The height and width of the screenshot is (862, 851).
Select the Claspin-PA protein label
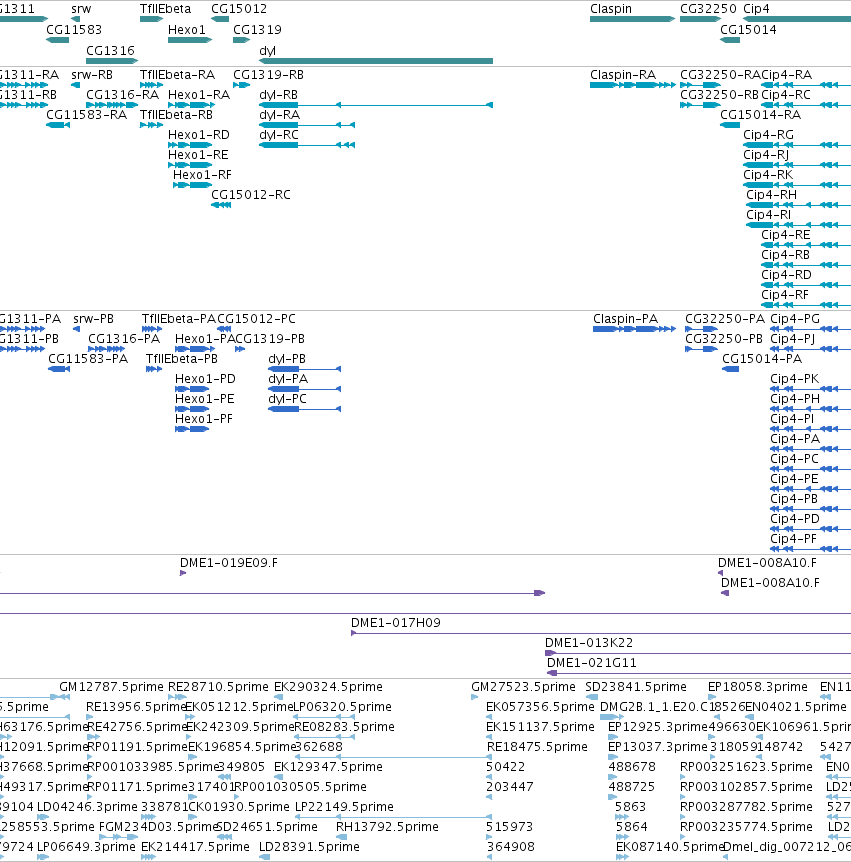[x=626, y=319]
